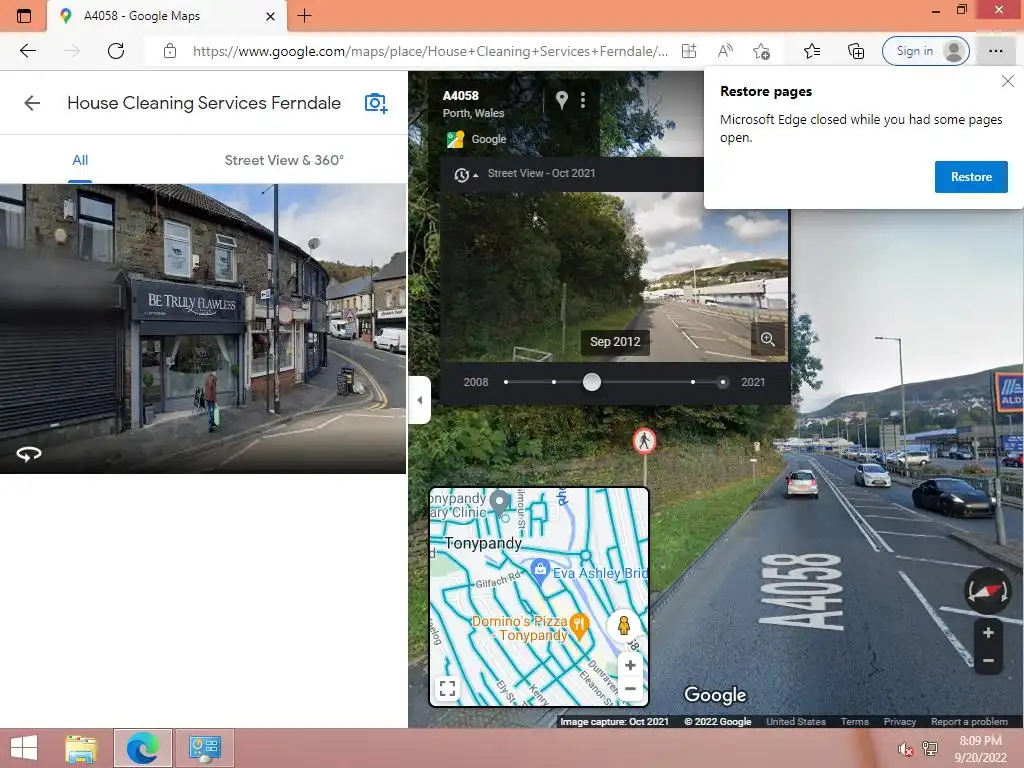
Task: Open the Windows Start menu
Action: coord(24,748)
